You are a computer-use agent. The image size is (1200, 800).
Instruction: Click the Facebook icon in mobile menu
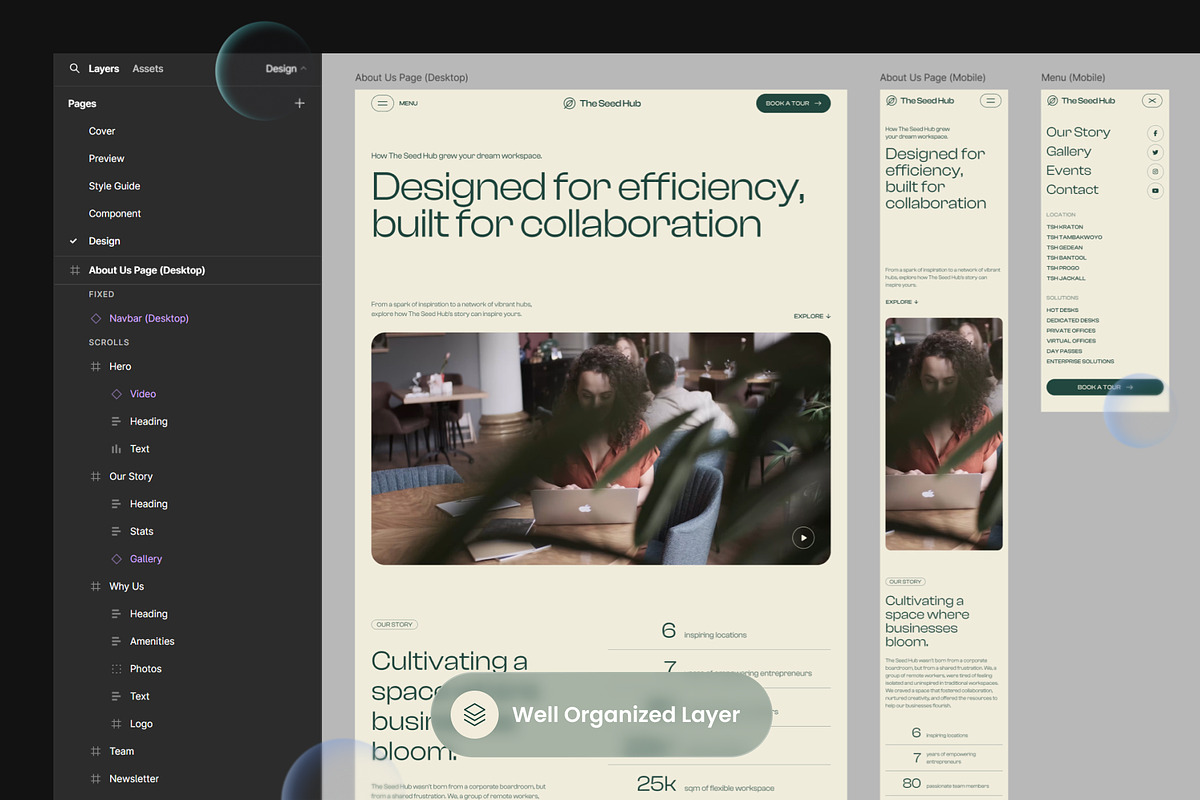pos(1155,133)
